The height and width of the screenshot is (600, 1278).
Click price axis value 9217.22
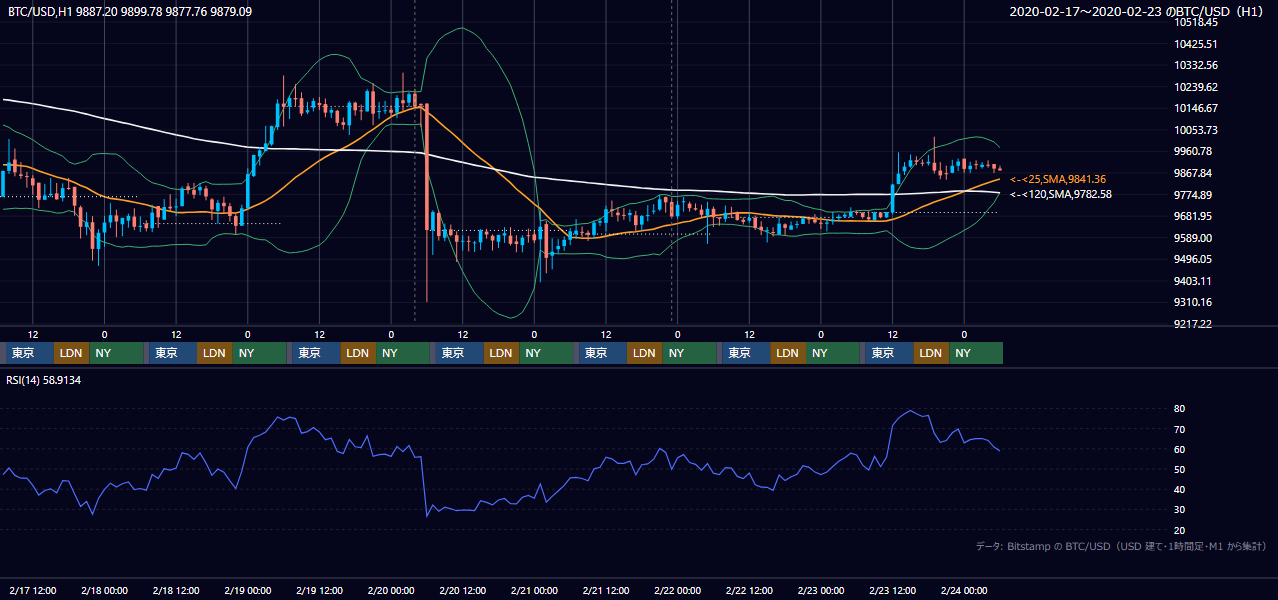pyautogui.click(x=1193, y=324)
